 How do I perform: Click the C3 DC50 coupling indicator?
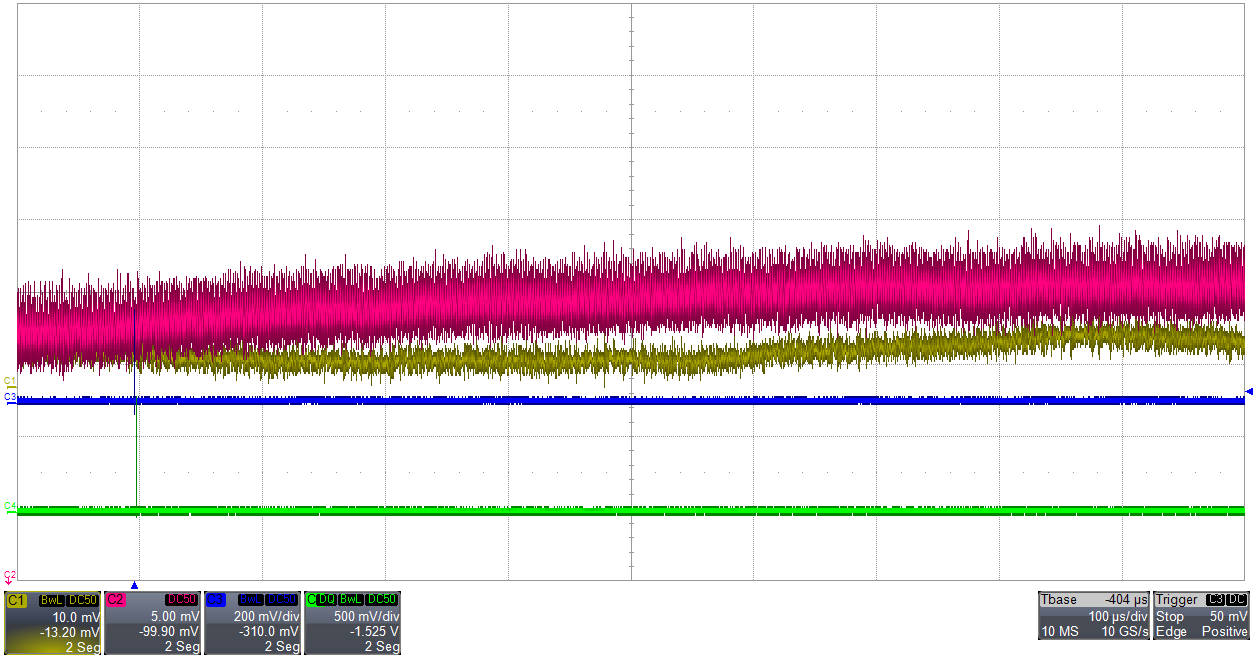pyautogui.click(x=282, y=600)
